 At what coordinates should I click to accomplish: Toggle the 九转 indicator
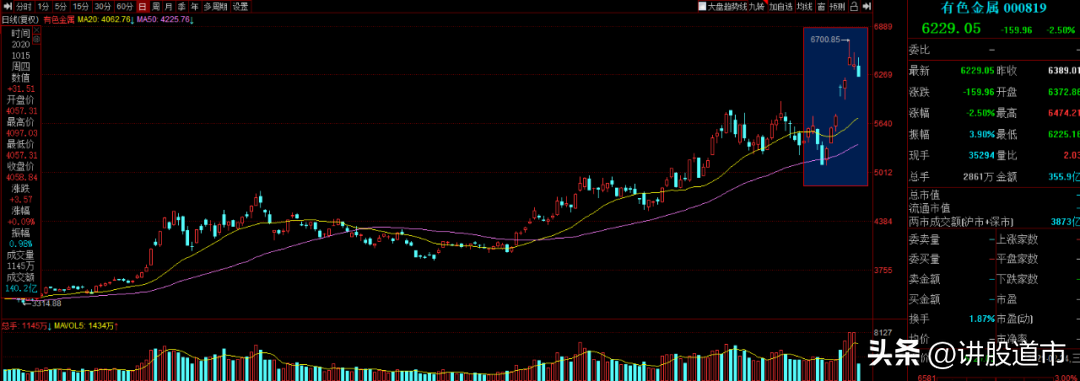(x=756, y=6)
